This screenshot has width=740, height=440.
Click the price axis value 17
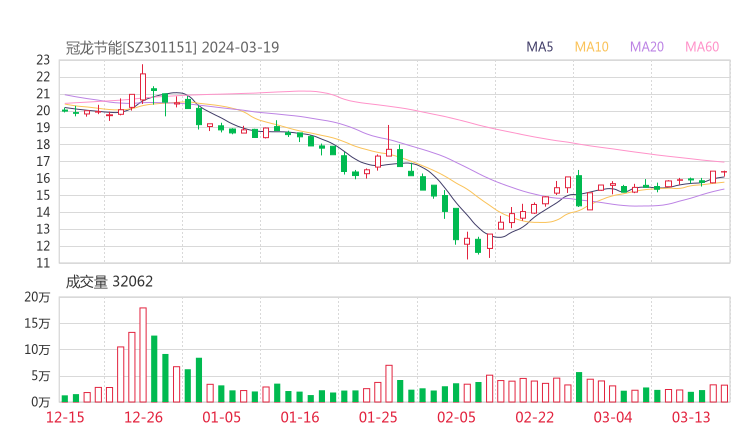tap(43, 161)
